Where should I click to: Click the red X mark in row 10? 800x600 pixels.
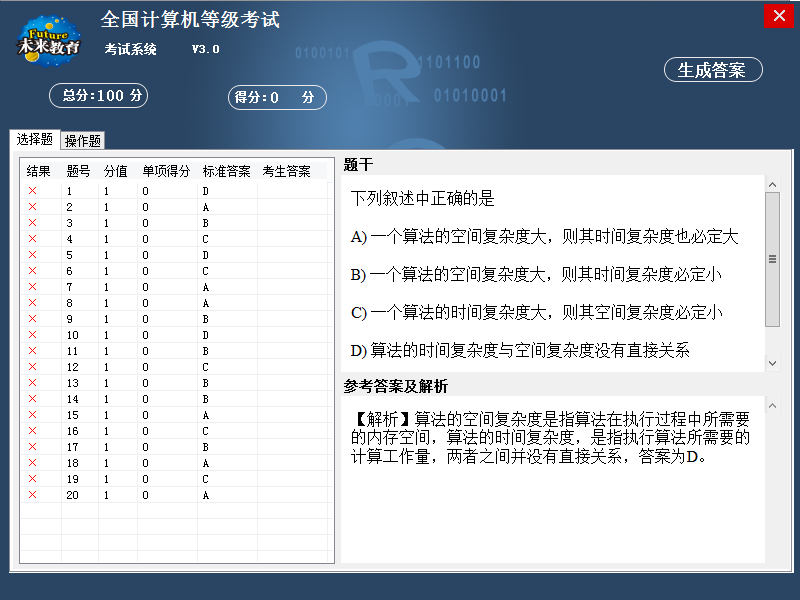point(33,335)
